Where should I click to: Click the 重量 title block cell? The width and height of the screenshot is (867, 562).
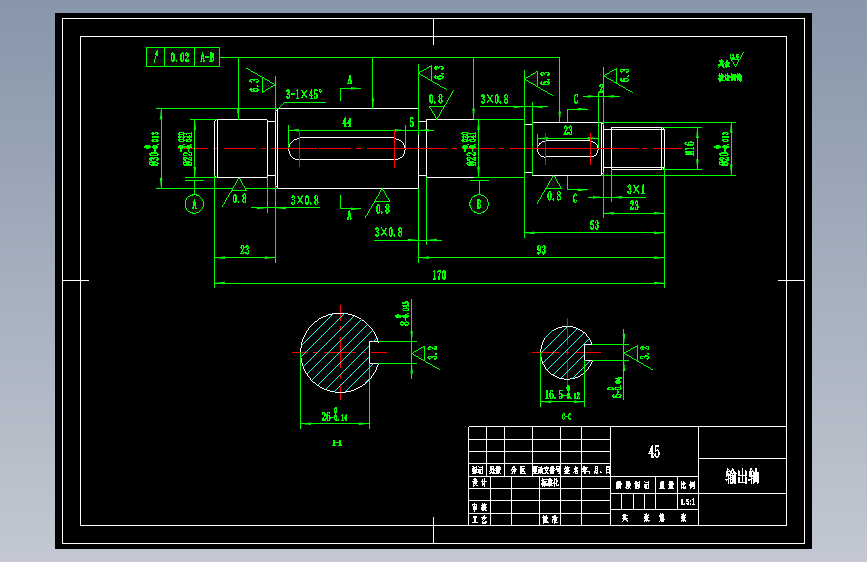[x=667, y=485]
